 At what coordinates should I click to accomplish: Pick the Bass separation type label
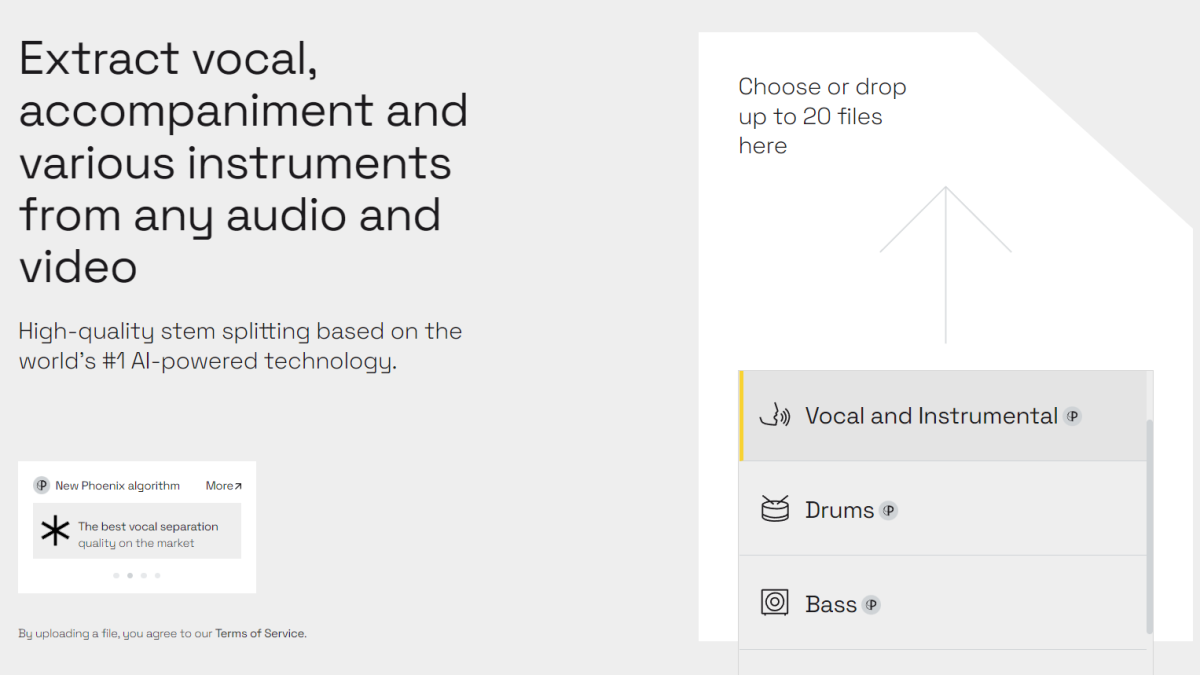point(831,604)
